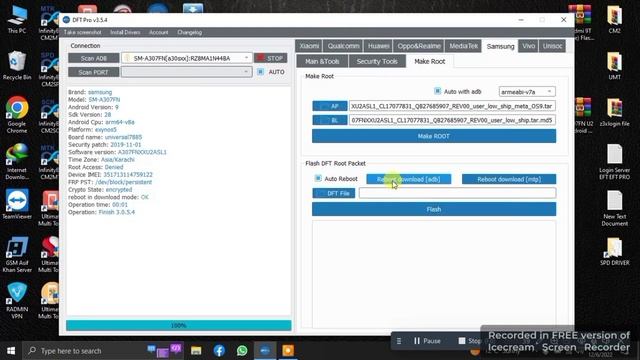Image resolution: width=640 pixels, height=360 pixels.
Task: Open orange recorder app in taskbar
Action: [x=288, y=351]
